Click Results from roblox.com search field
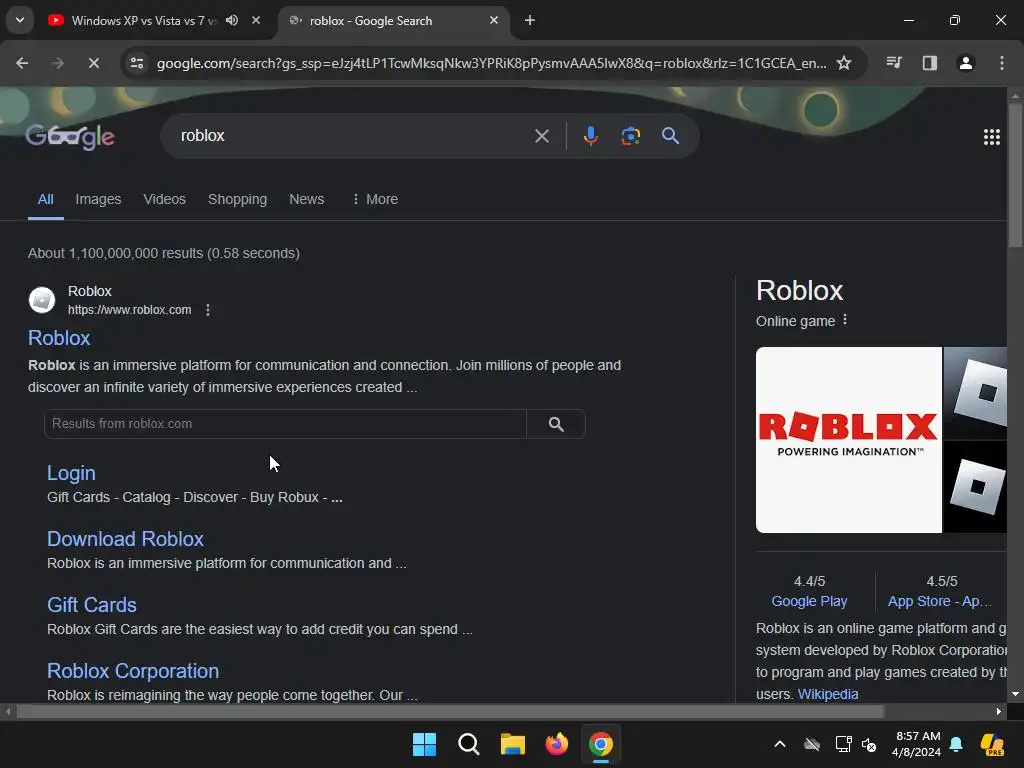This screenshot has height=768, width=1024. (x=285, y=424)
